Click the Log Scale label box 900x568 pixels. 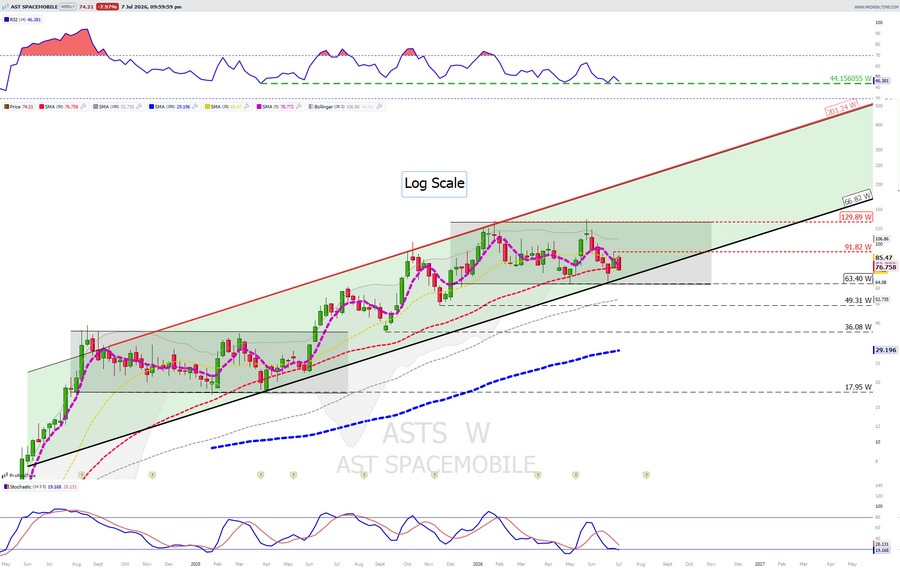click(434, 184)
